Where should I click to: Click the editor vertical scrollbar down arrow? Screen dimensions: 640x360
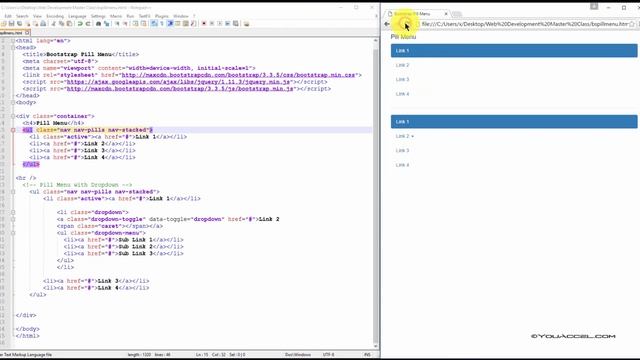tap(376, 346)
